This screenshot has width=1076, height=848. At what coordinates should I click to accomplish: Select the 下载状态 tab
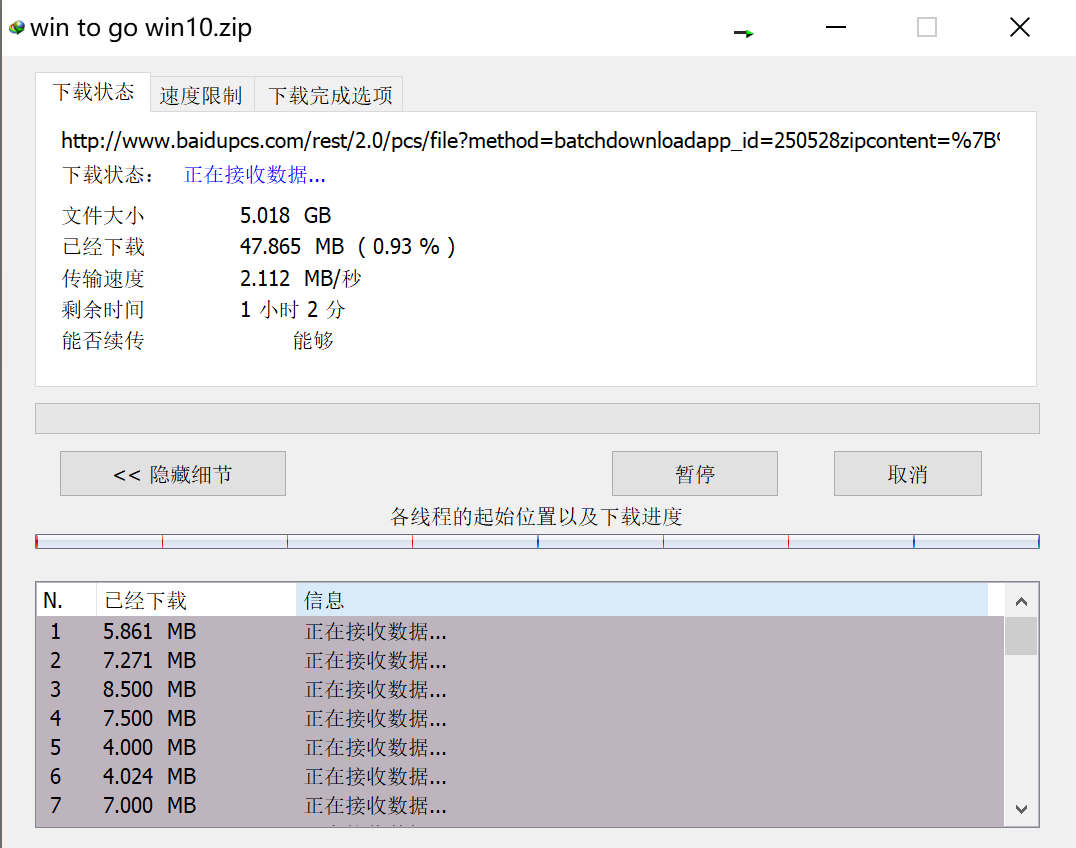pyautogui.click(x=93, y=92)
